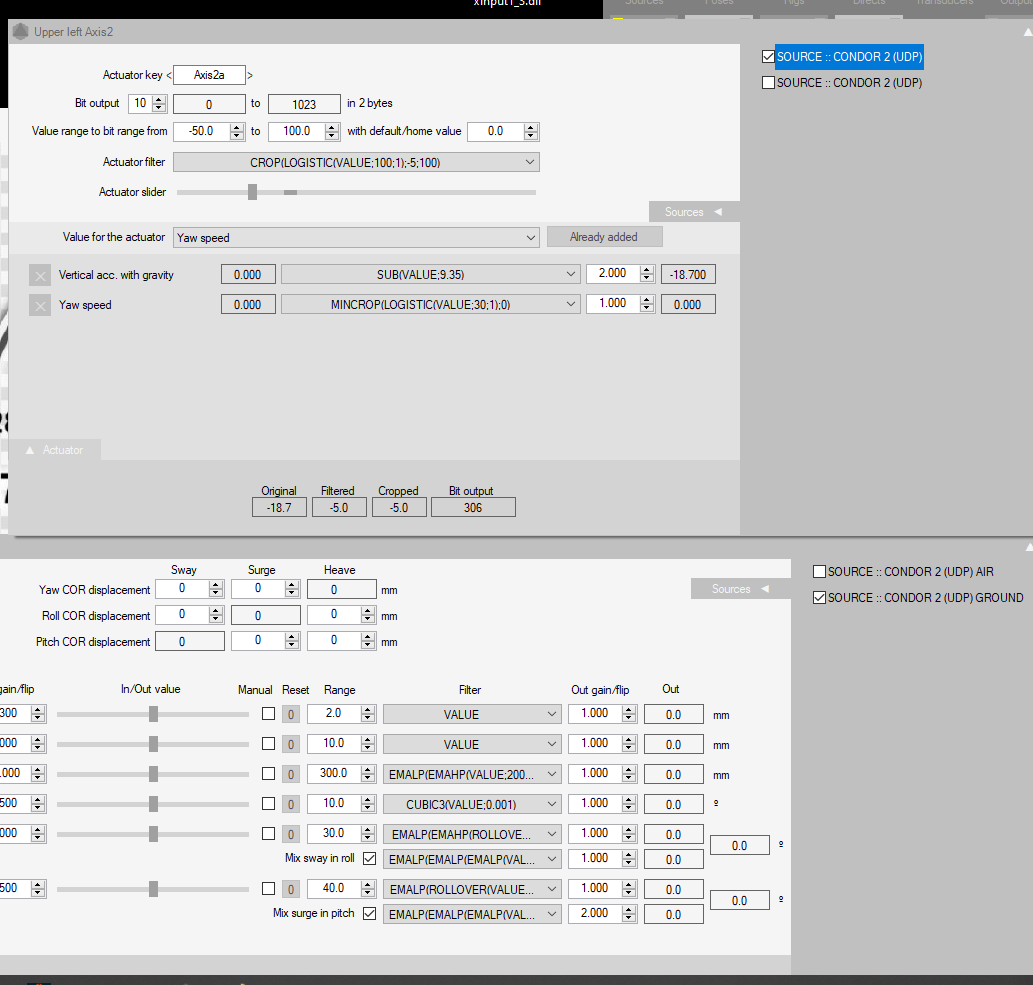Click left arrow beside Actuator key field
This screenshot has height=985, width=1033.
point(169,75)
